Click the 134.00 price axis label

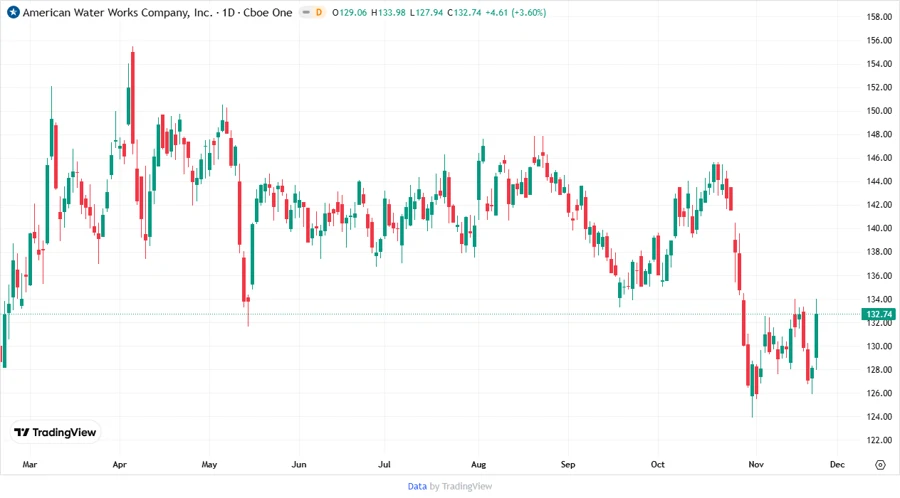click(879, 299)
